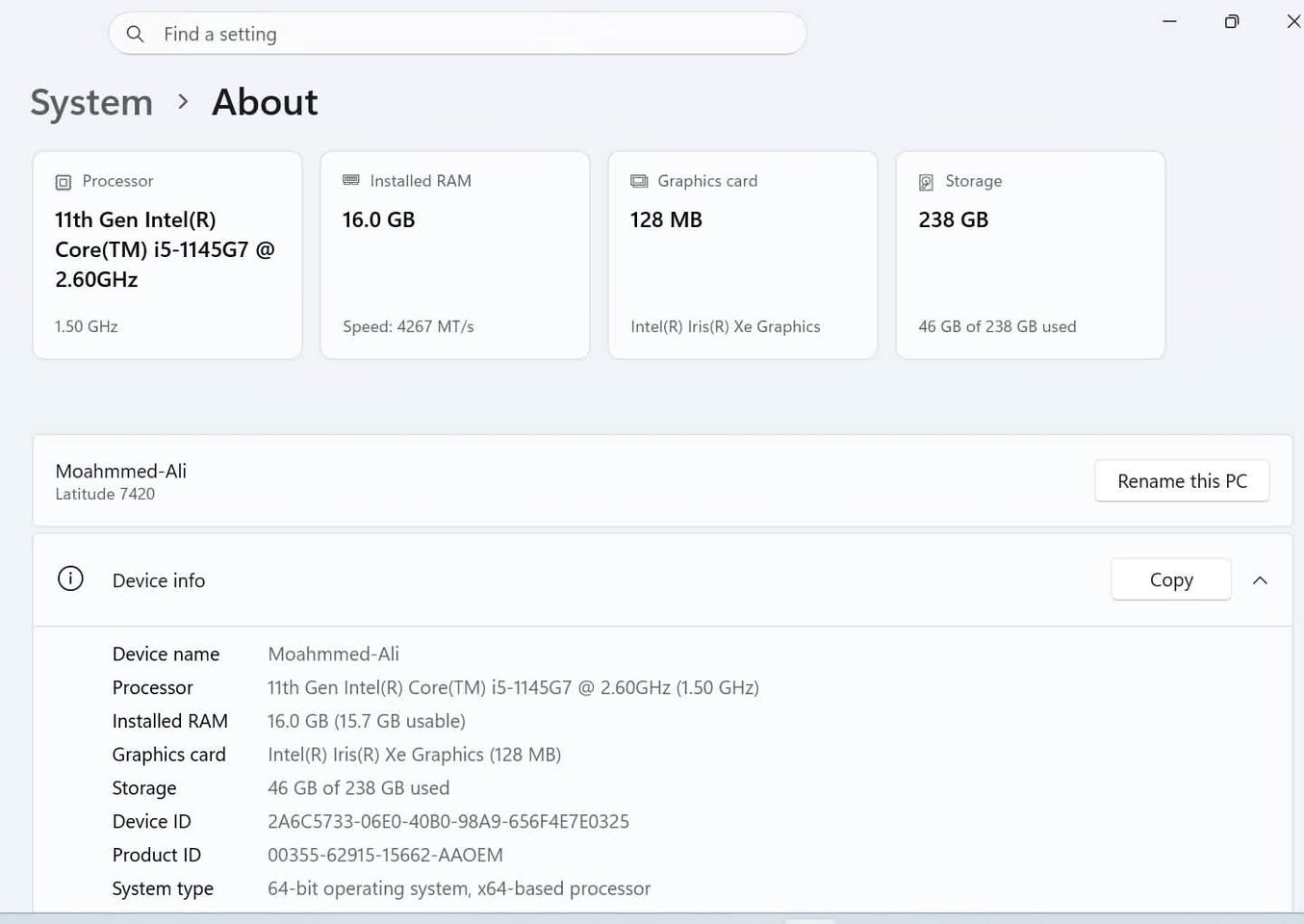1304x924 pixels.
Task: Select the 128 MB graphics value
Action: [666, 219]
